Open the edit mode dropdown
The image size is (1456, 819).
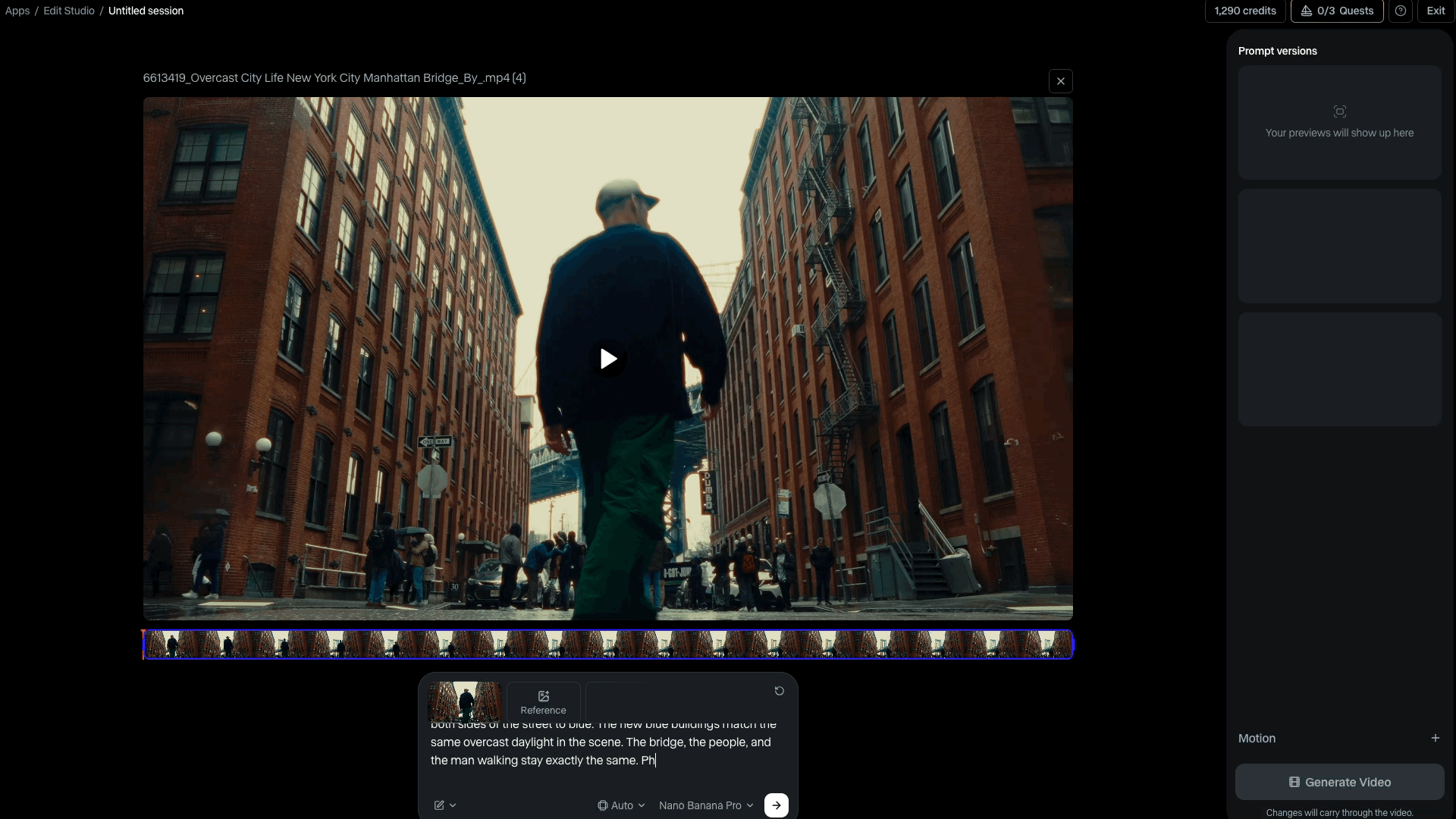tap(445, 805)
